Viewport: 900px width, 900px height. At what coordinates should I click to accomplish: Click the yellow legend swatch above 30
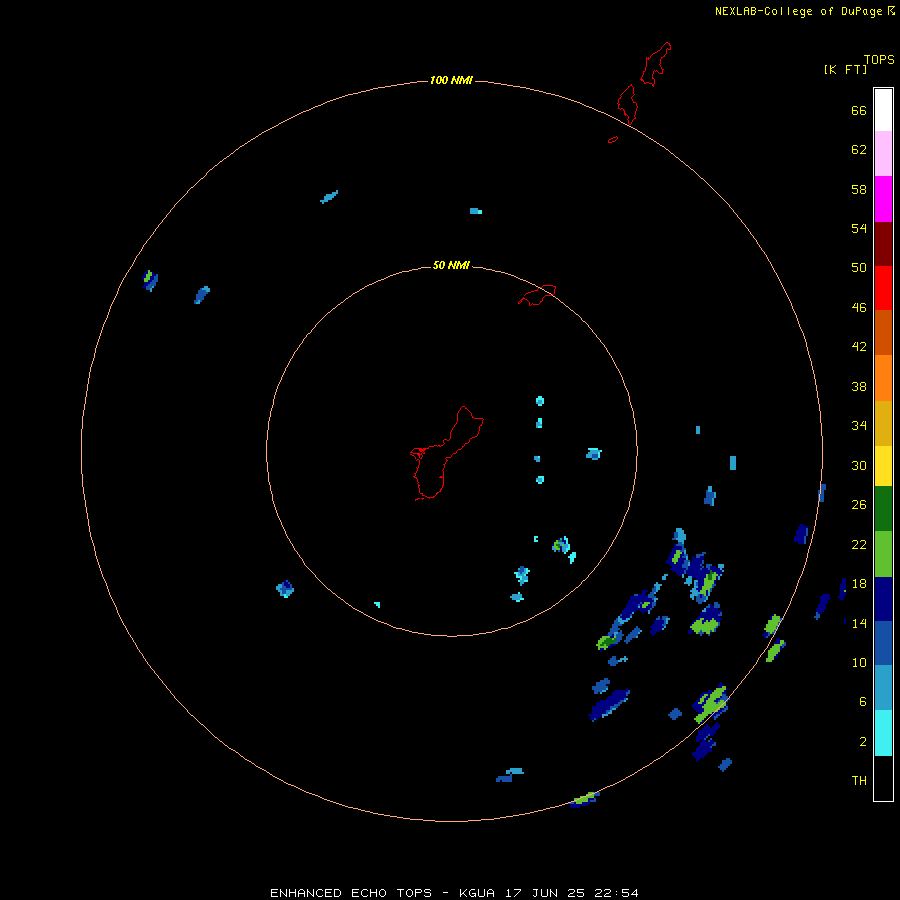coord(883,466)
